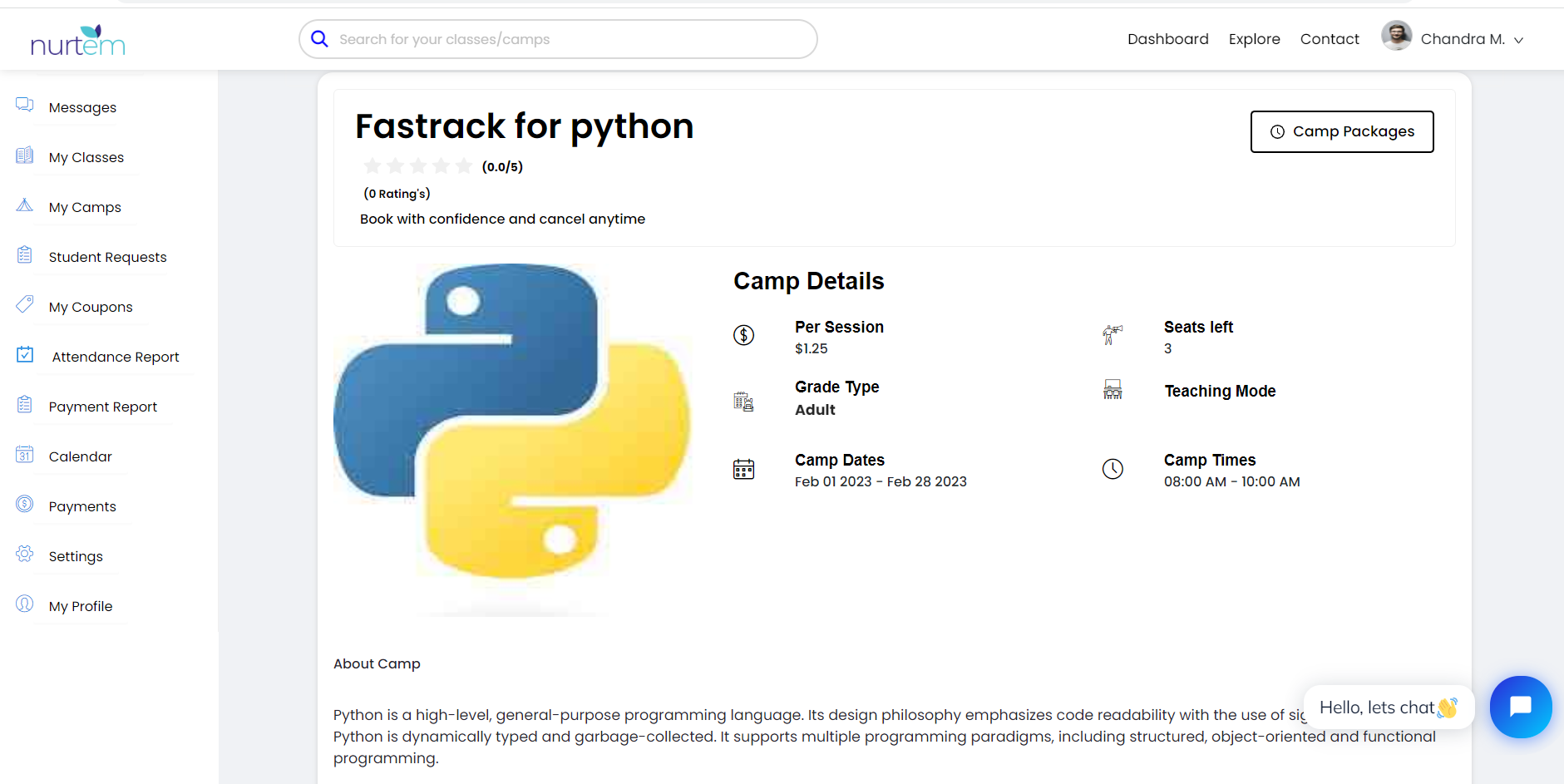Click the fifth rating star
Viewport: 1564px width, 784px height.
pos(464,166)
